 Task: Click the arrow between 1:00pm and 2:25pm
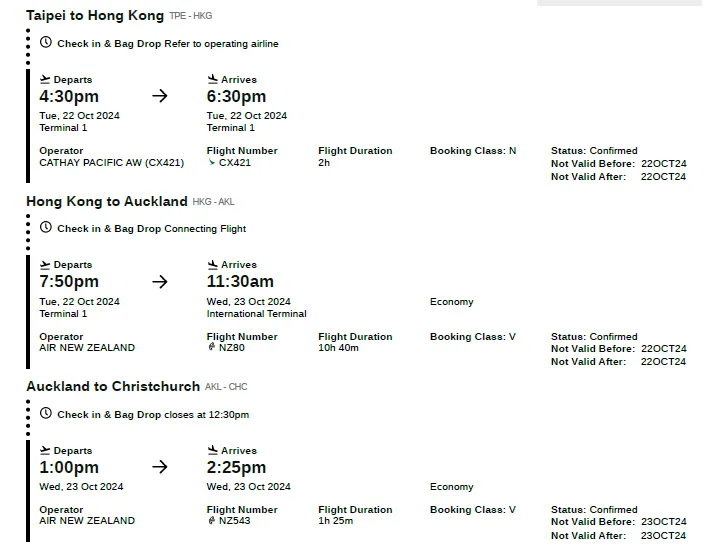[x=160, y=467]
